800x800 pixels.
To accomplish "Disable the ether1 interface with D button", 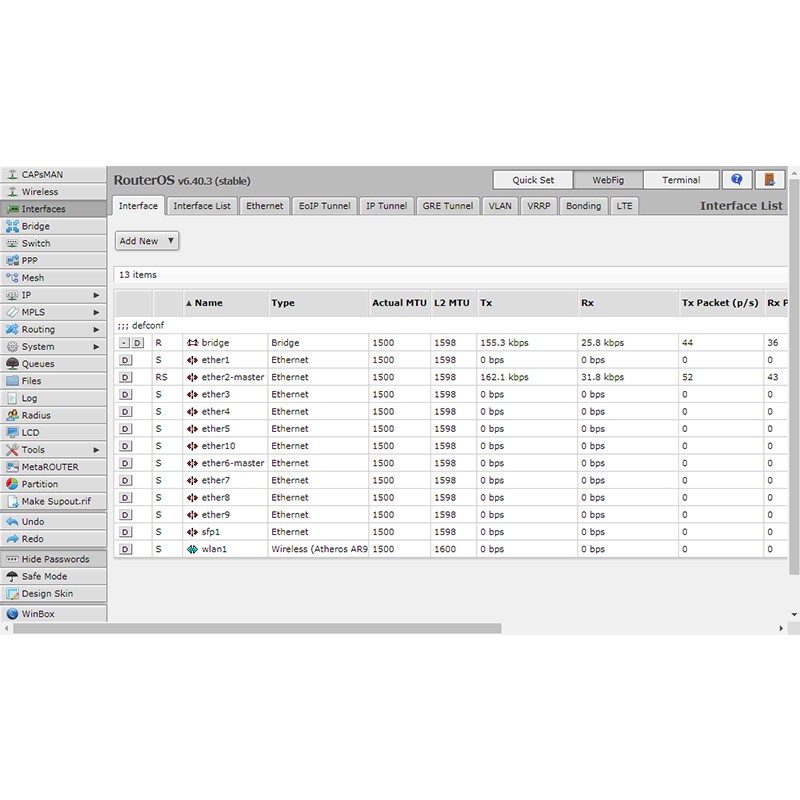I will pos(125,360).
